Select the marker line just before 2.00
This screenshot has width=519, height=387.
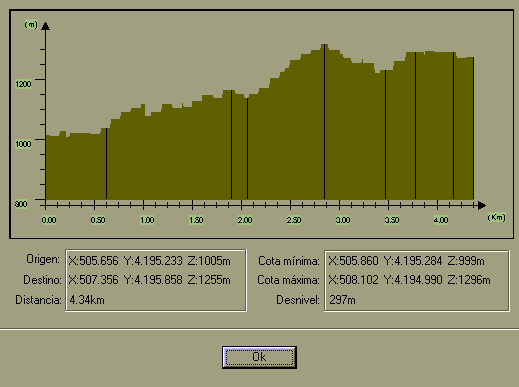tap(231, 145)
